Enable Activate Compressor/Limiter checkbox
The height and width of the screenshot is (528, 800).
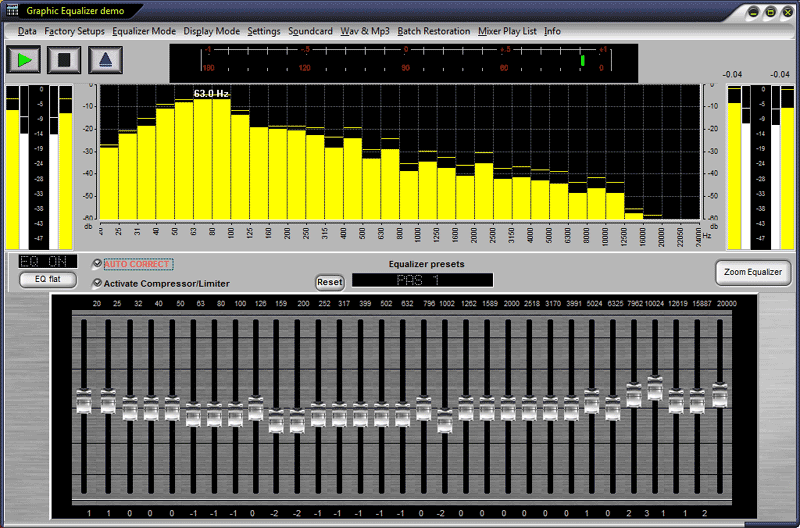click(97, 283)
